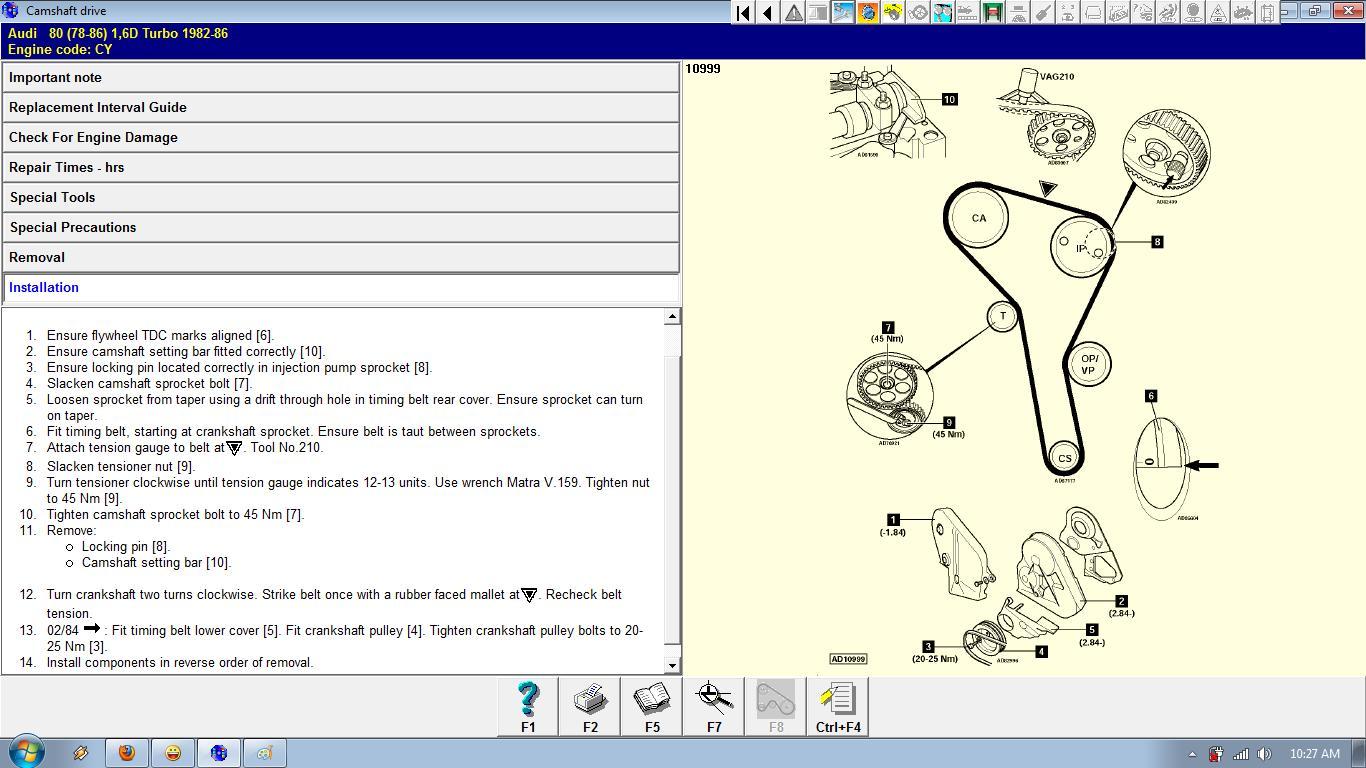Click the AD10999 reference label

848,659
